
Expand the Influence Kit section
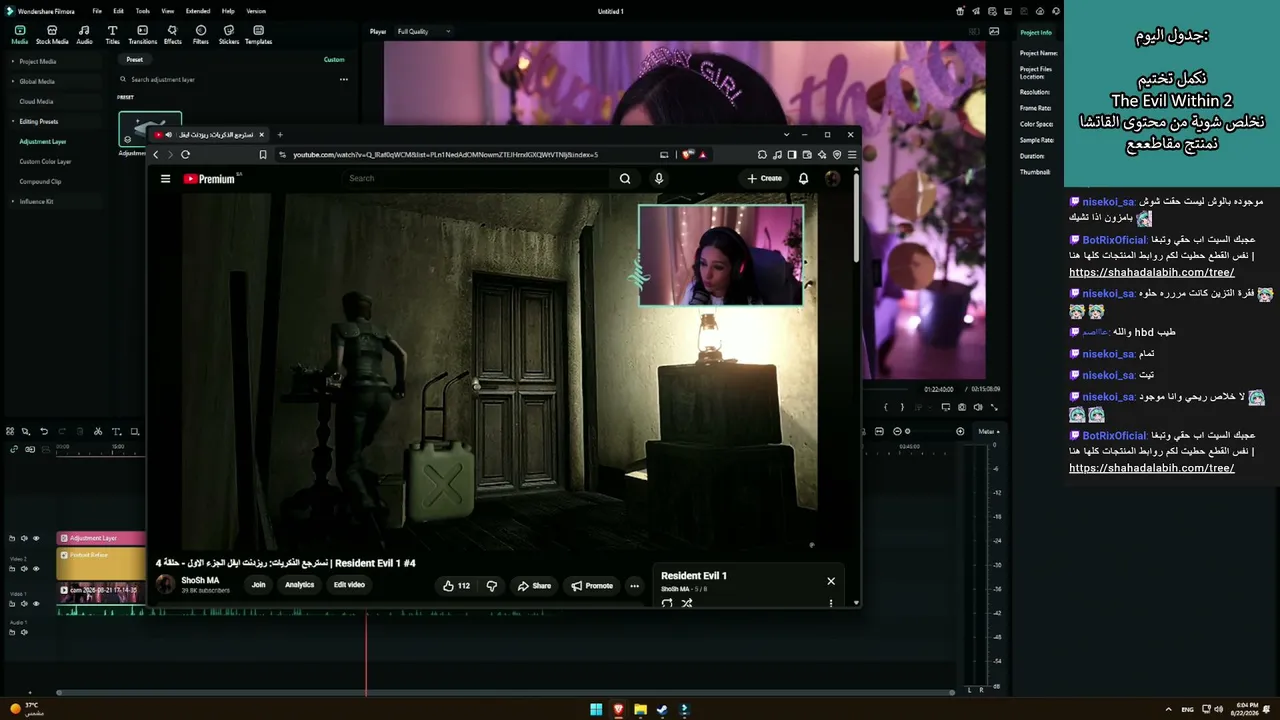coord(13,202)
